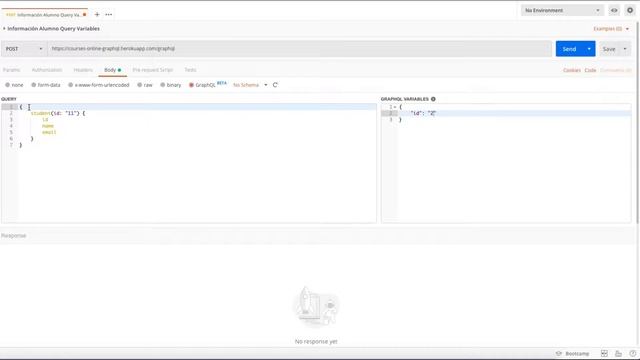Expand the Examples dropdown
This screenshot has width=640, height=360.
click(611, 29)
